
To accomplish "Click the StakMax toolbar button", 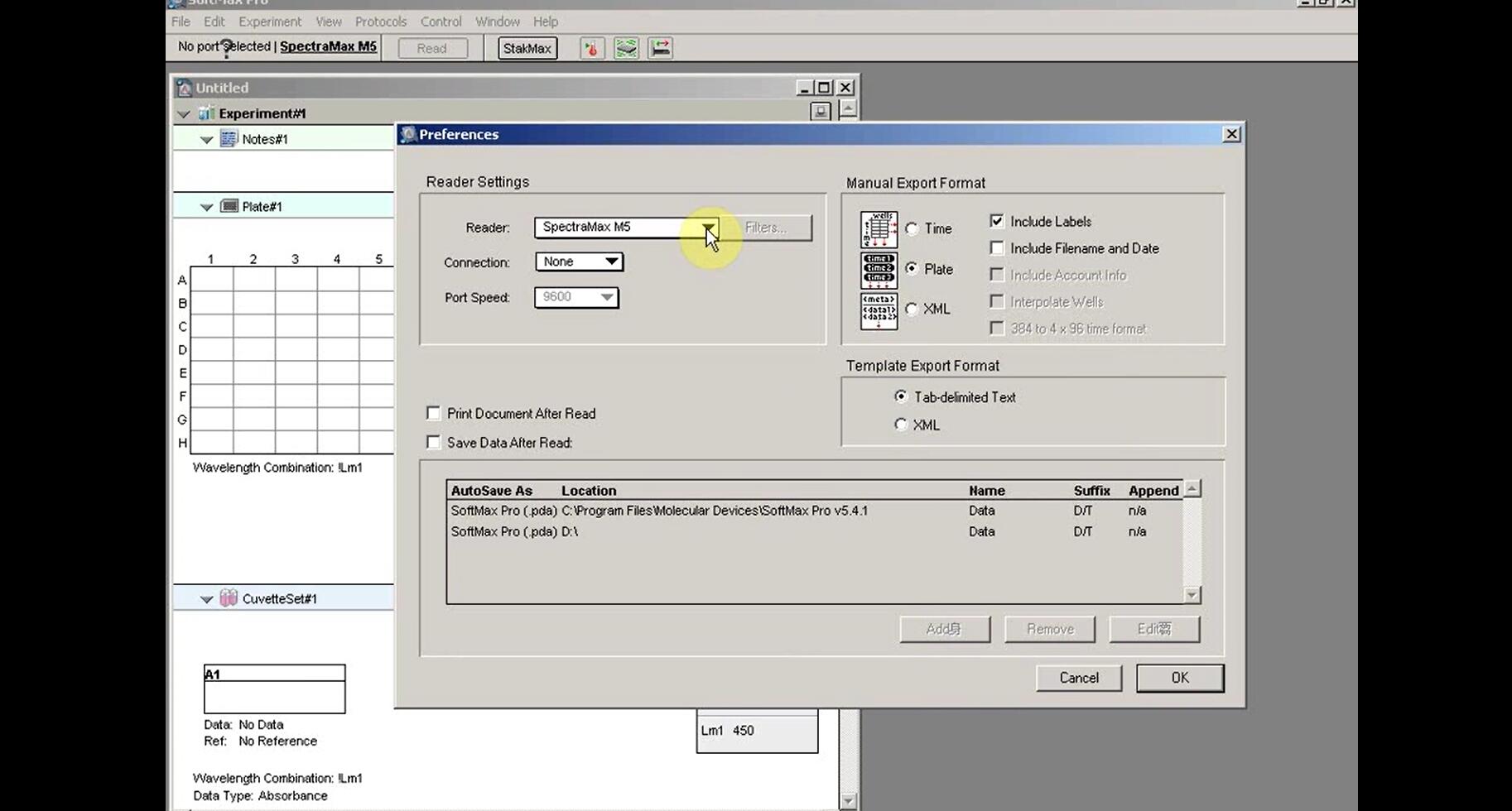I will pyautogui.click(x=527, y=48).
